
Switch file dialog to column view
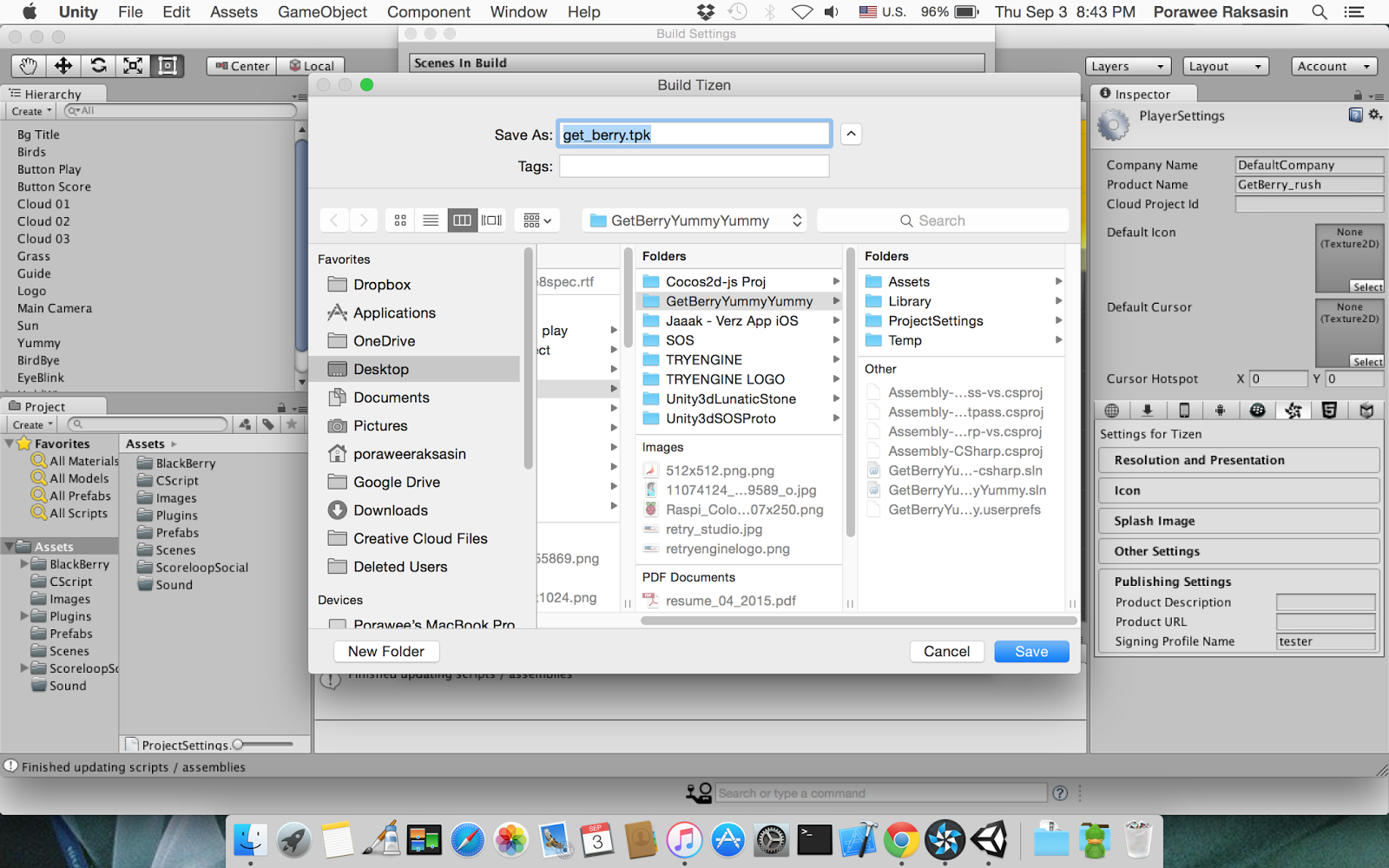[x=462, y=220]
